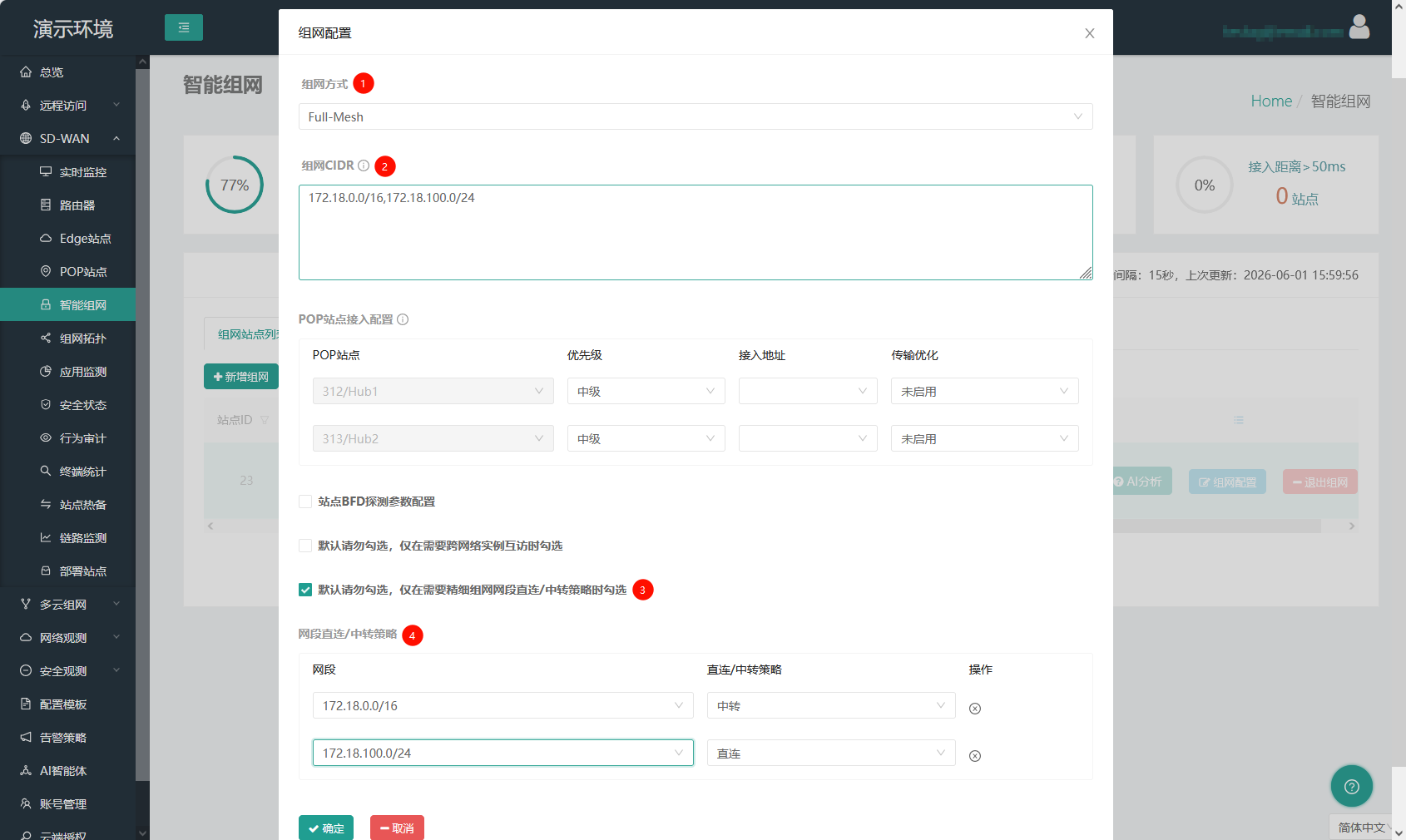The height and width of the screenshot is (840, 1406).
Task: Open Edge站点 in the sidebar
Action: [67, 239]
